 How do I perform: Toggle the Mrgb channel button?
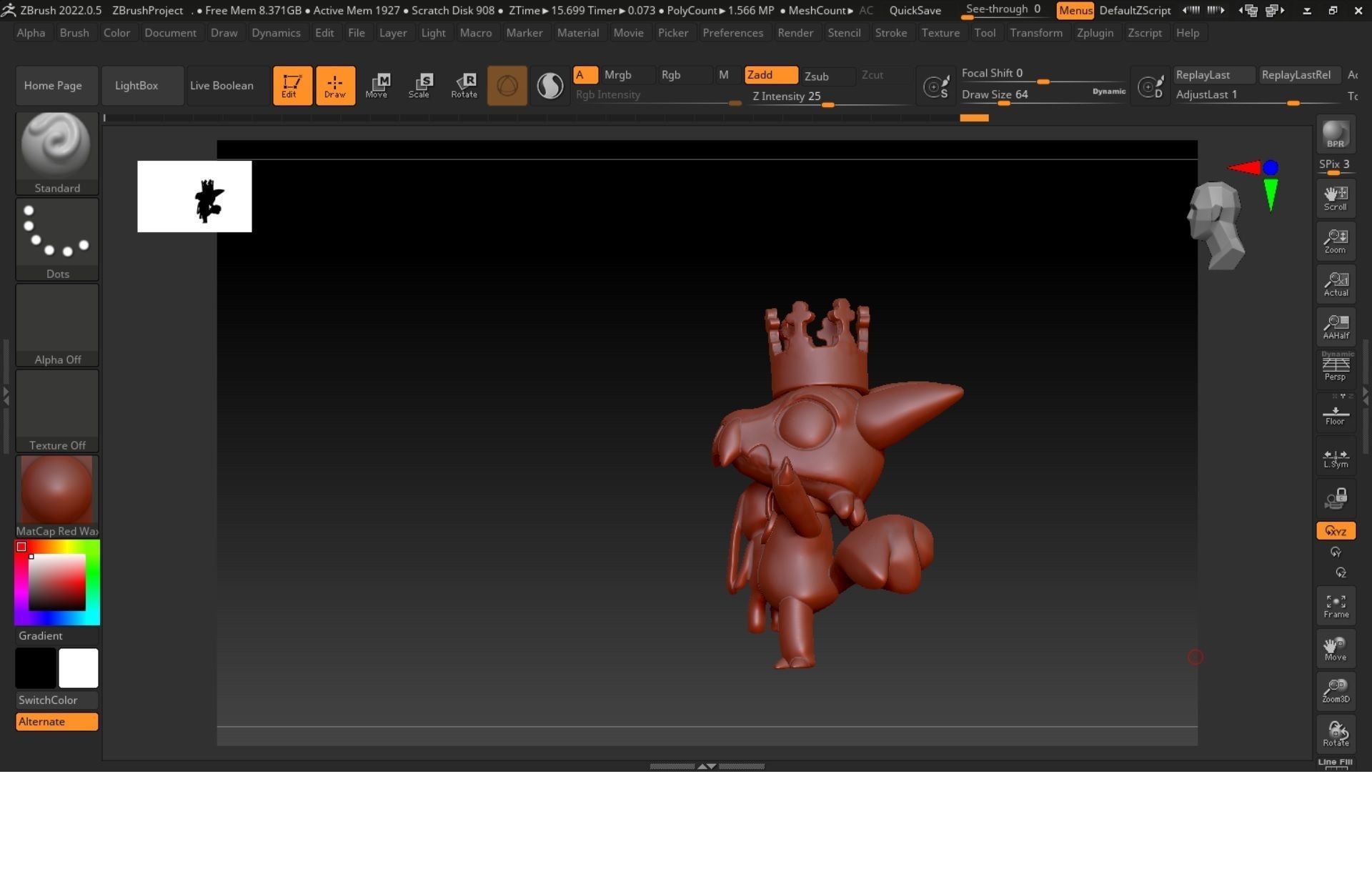pyautogui.click(x=627, y=75)
